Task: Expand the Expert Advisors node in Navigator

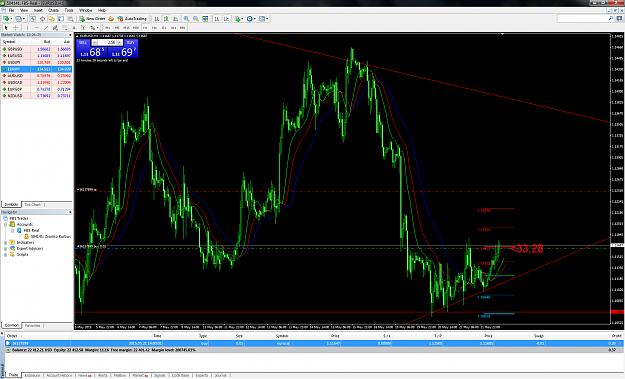Action: tap(6, 248)
